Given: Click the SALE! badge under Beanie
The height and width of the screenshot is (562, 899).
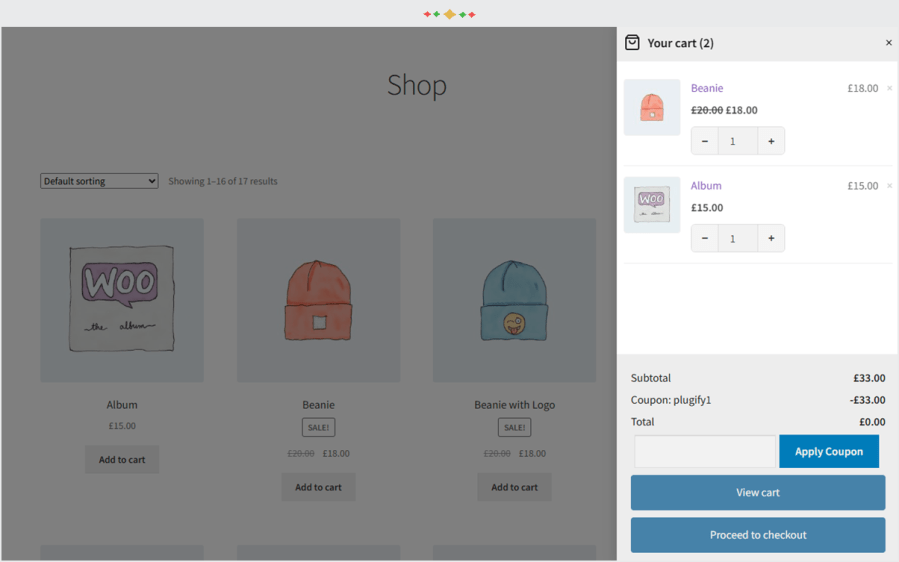Looking at the screenshot, I should pos(318,427).
